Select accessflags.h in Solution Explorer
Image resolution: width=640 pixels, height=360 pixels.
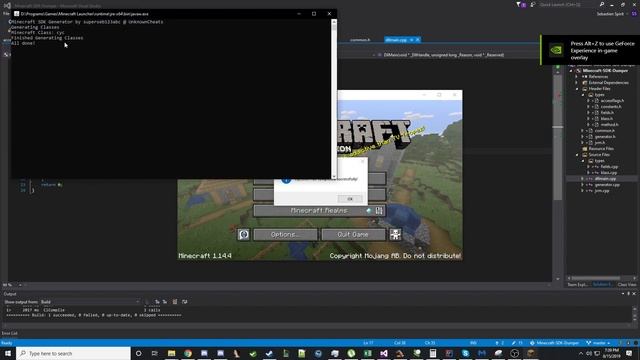coord(612,100)
